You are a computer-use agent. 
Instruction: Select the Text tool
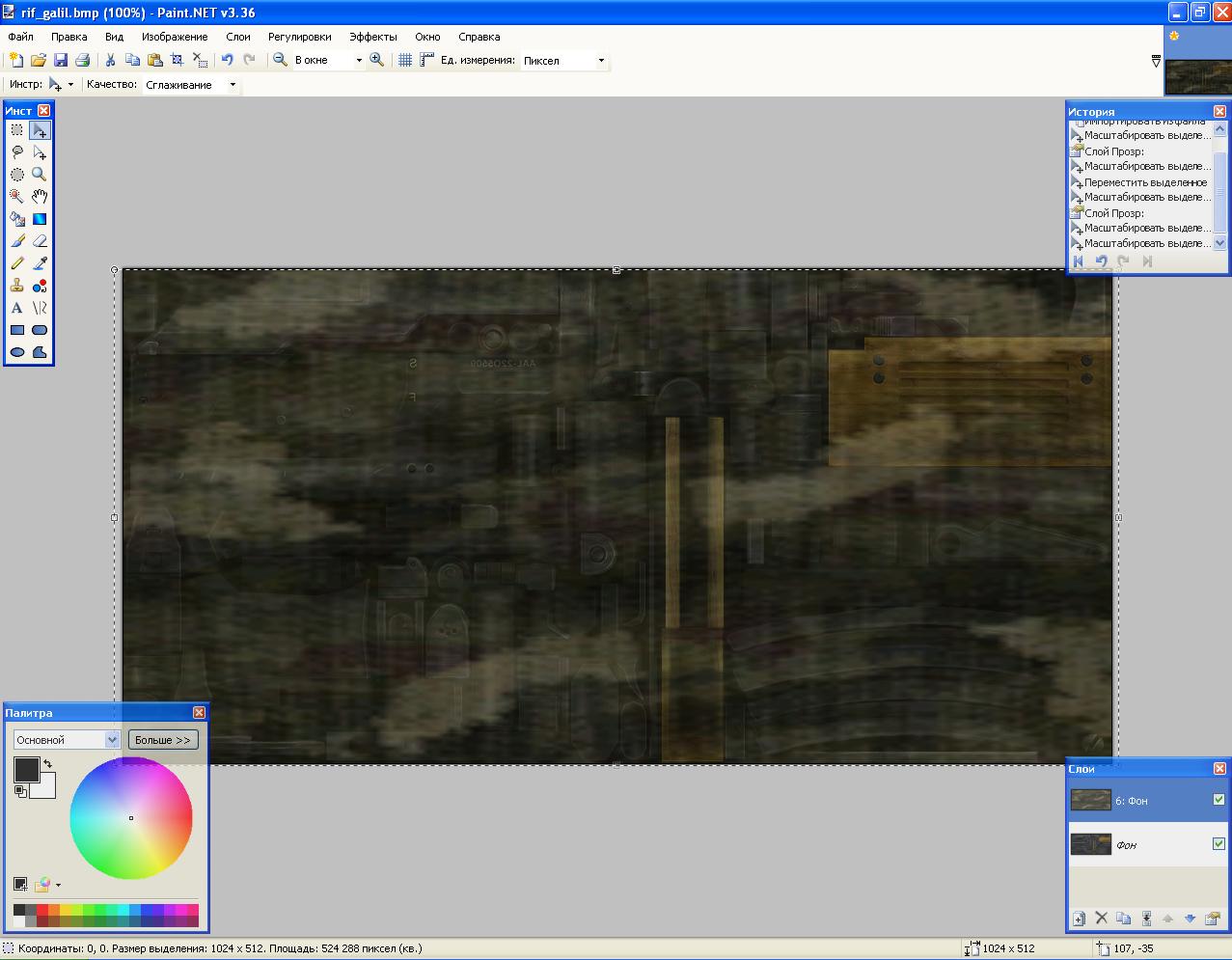[x=17, y=308]
